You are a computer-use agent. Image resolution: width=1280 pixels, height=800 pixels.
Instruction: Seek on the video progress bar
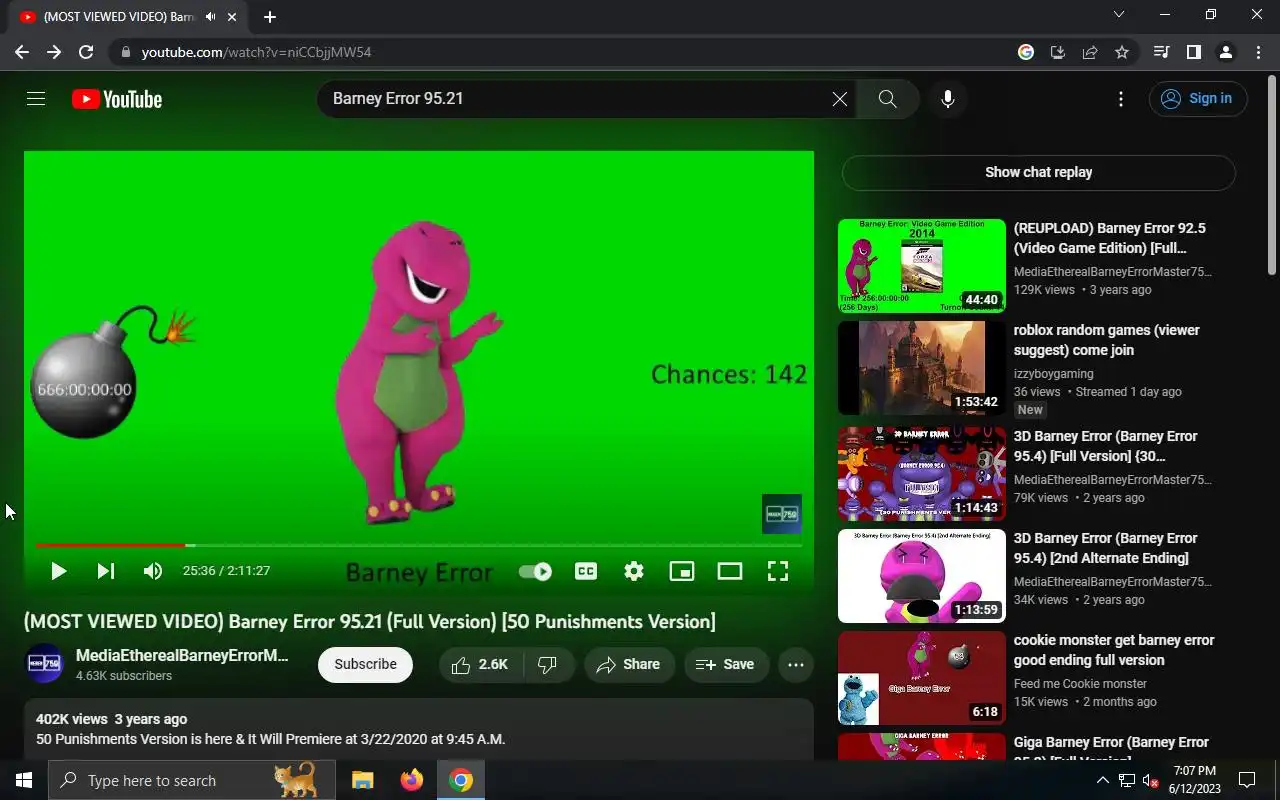(x=418, y=545)
